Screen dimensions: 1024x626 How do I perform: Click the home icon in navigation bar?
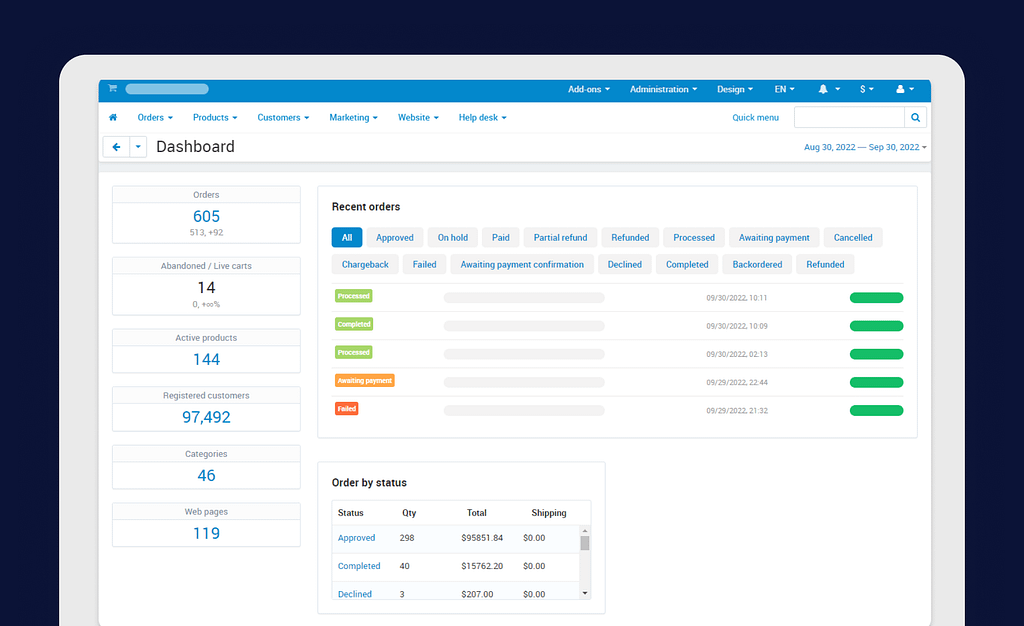(113, 118)
